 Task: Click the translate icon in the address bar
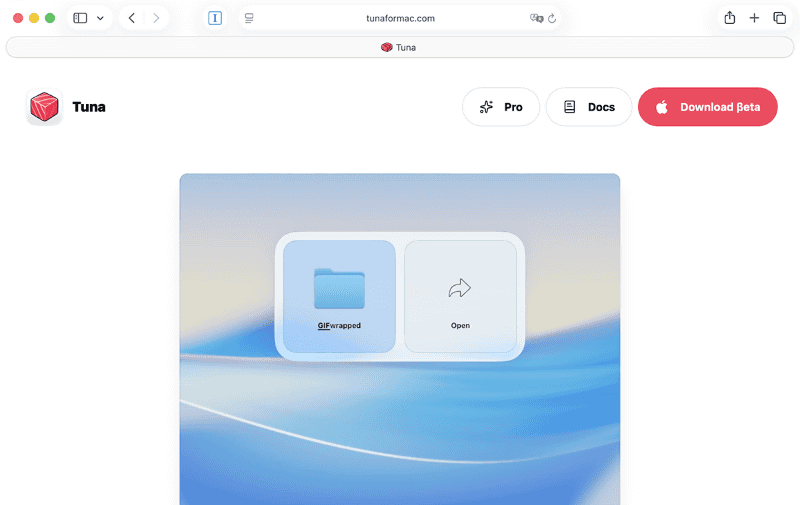(536, 18)
